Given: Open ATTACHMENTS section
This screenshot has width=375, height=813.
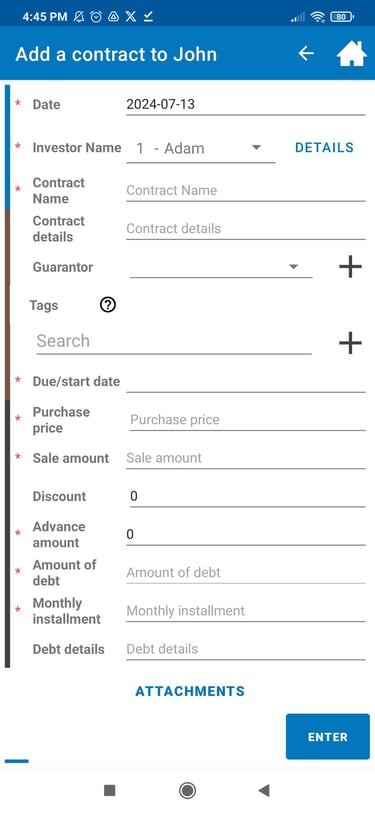Looking at the screenshot, I should (190, 691).
